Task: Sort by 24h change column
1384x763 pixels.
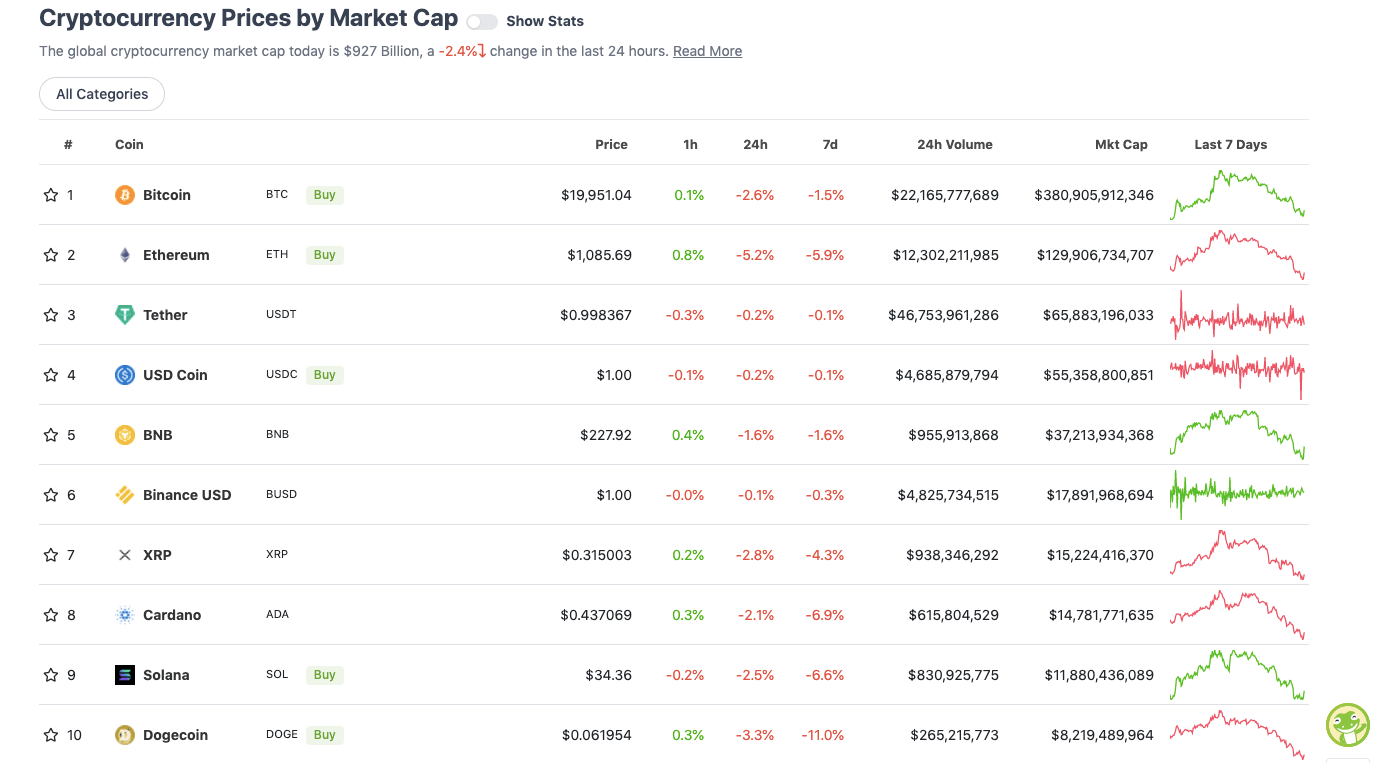Action: [755, 144]
